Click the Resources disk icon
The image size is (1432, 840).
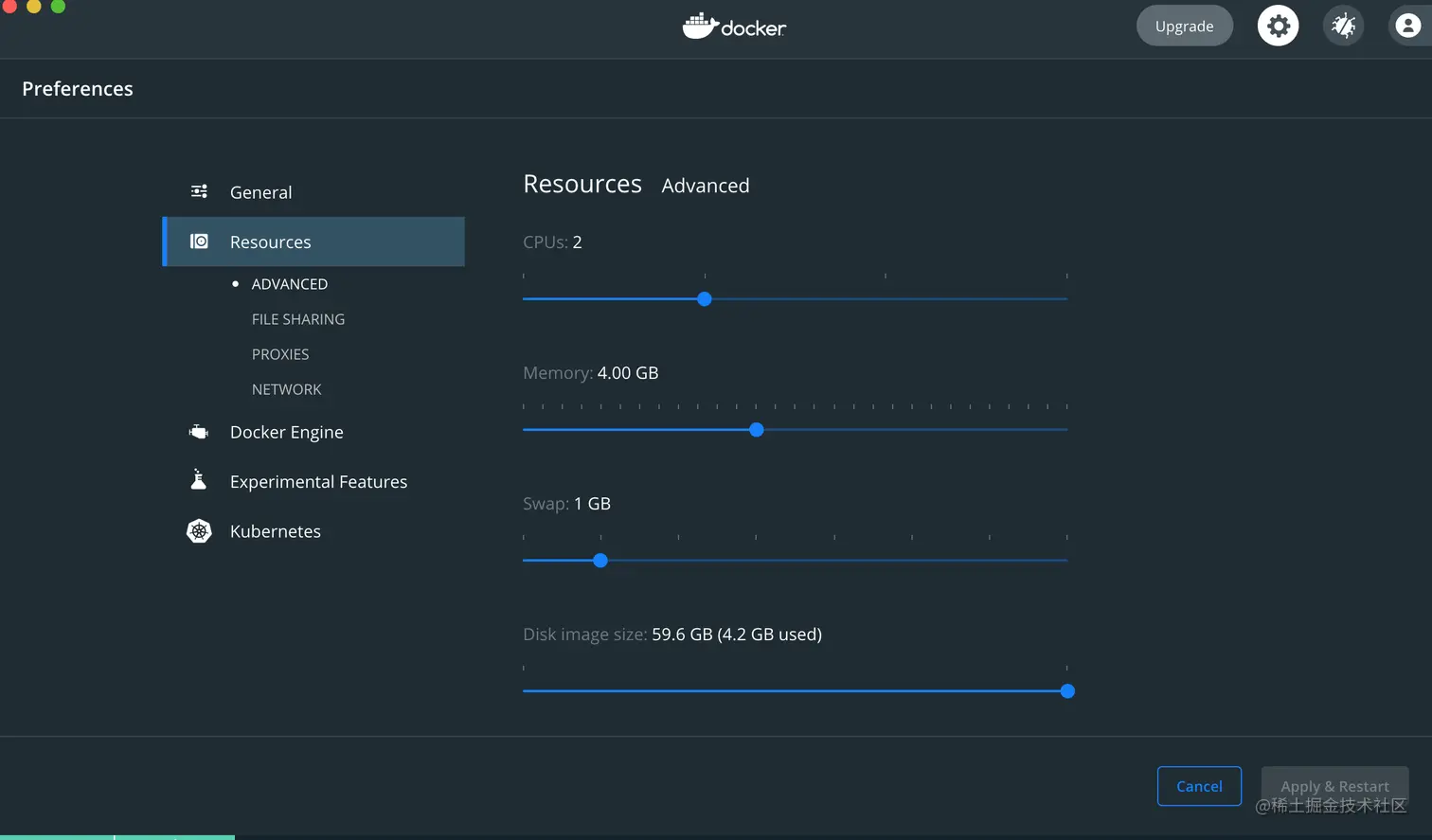[199, 241]
